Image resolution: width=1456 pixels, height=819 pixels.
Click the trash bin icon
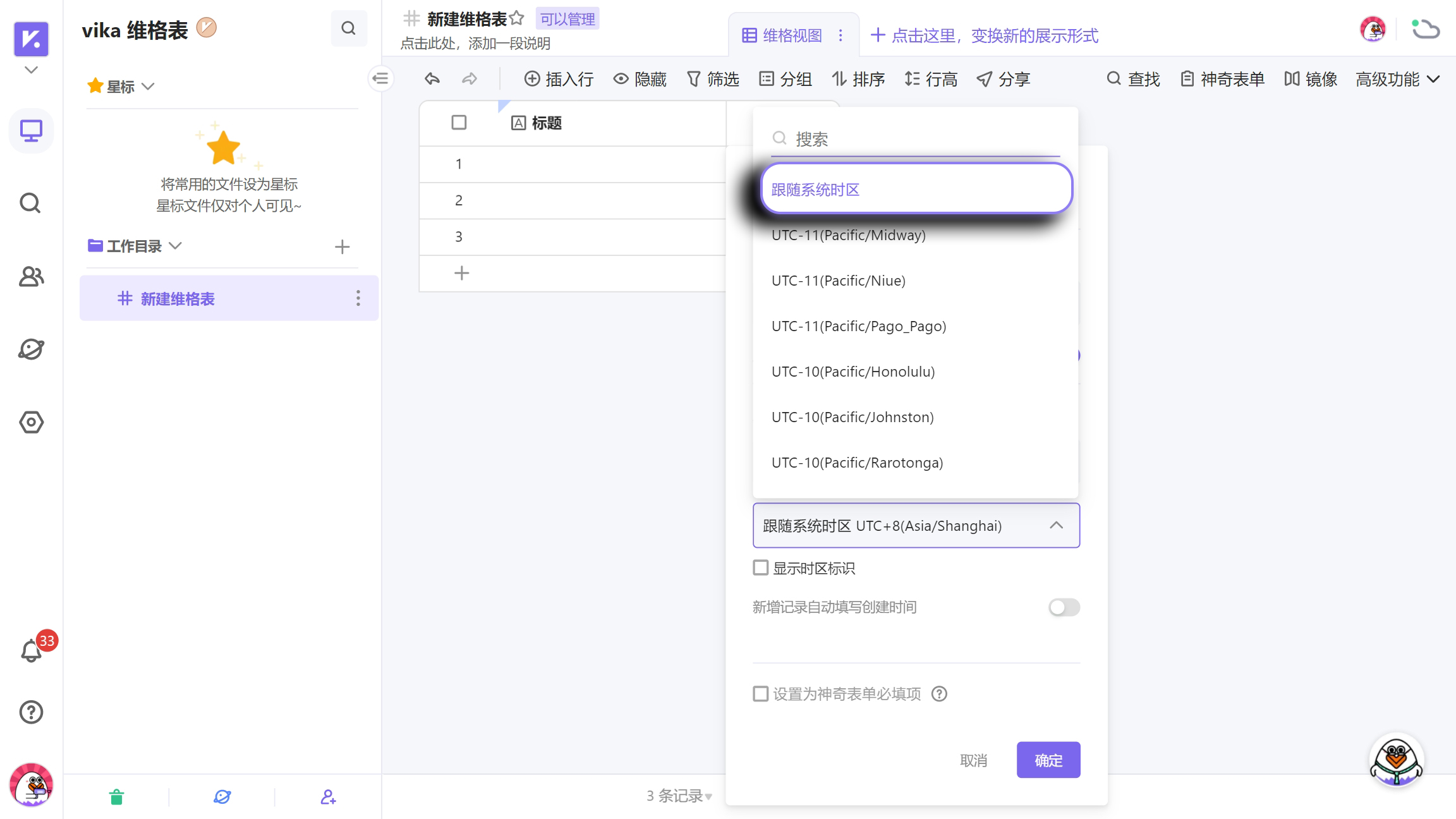(116, 798)
